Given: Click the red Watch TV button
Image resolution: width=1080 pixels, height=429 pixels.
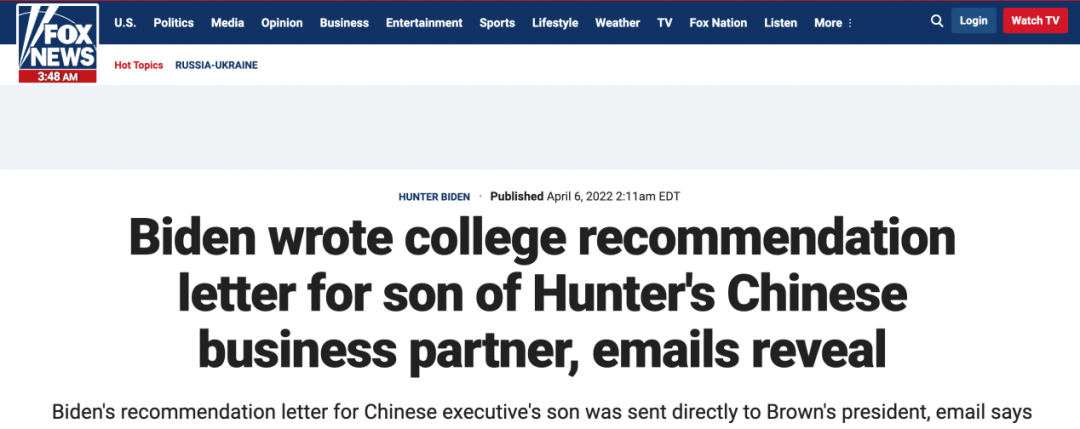Looking at the screenshot, I should 1035,21.
